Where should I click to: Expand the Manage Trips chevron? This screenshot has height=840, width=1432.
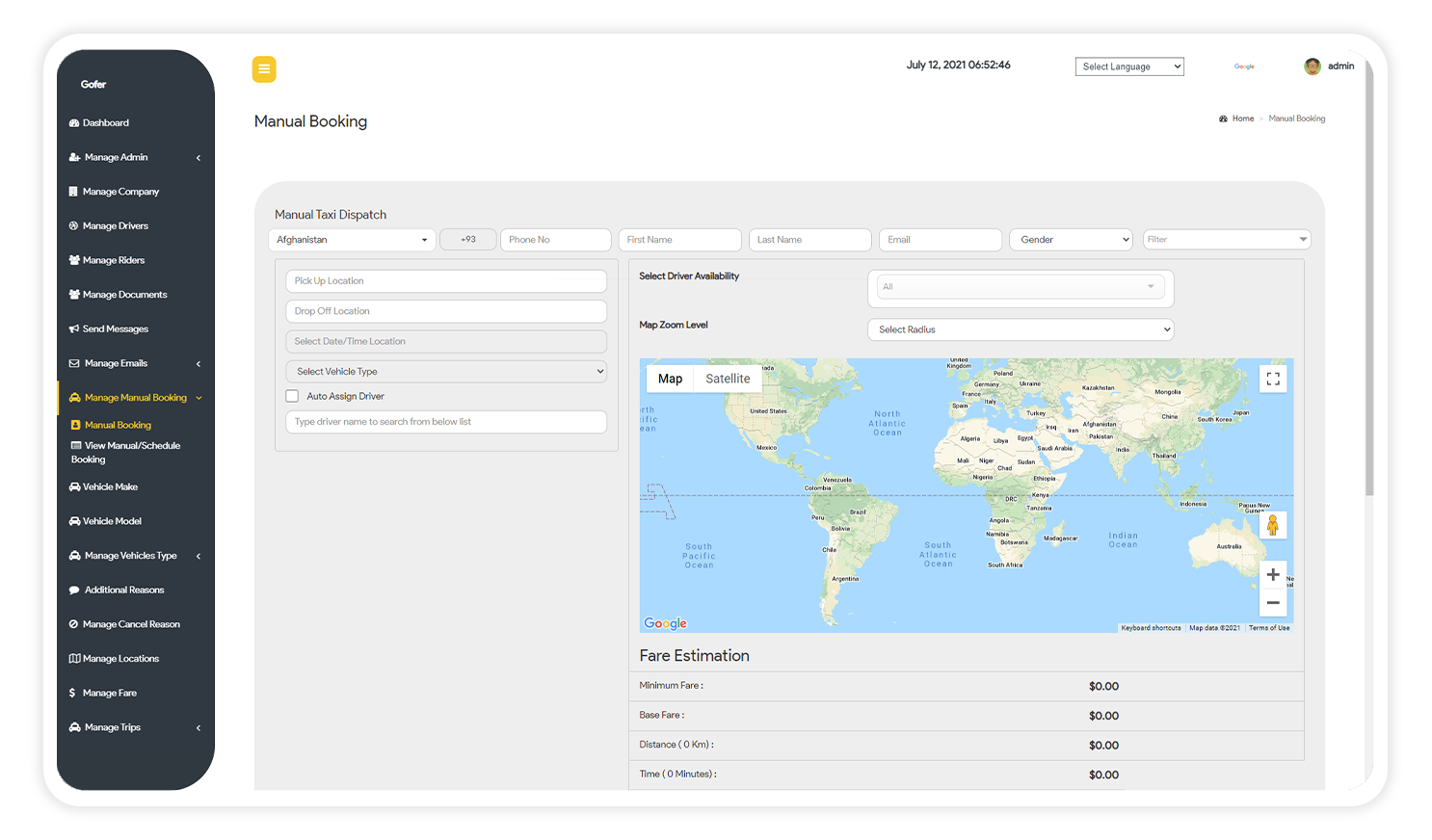(199, 728)
